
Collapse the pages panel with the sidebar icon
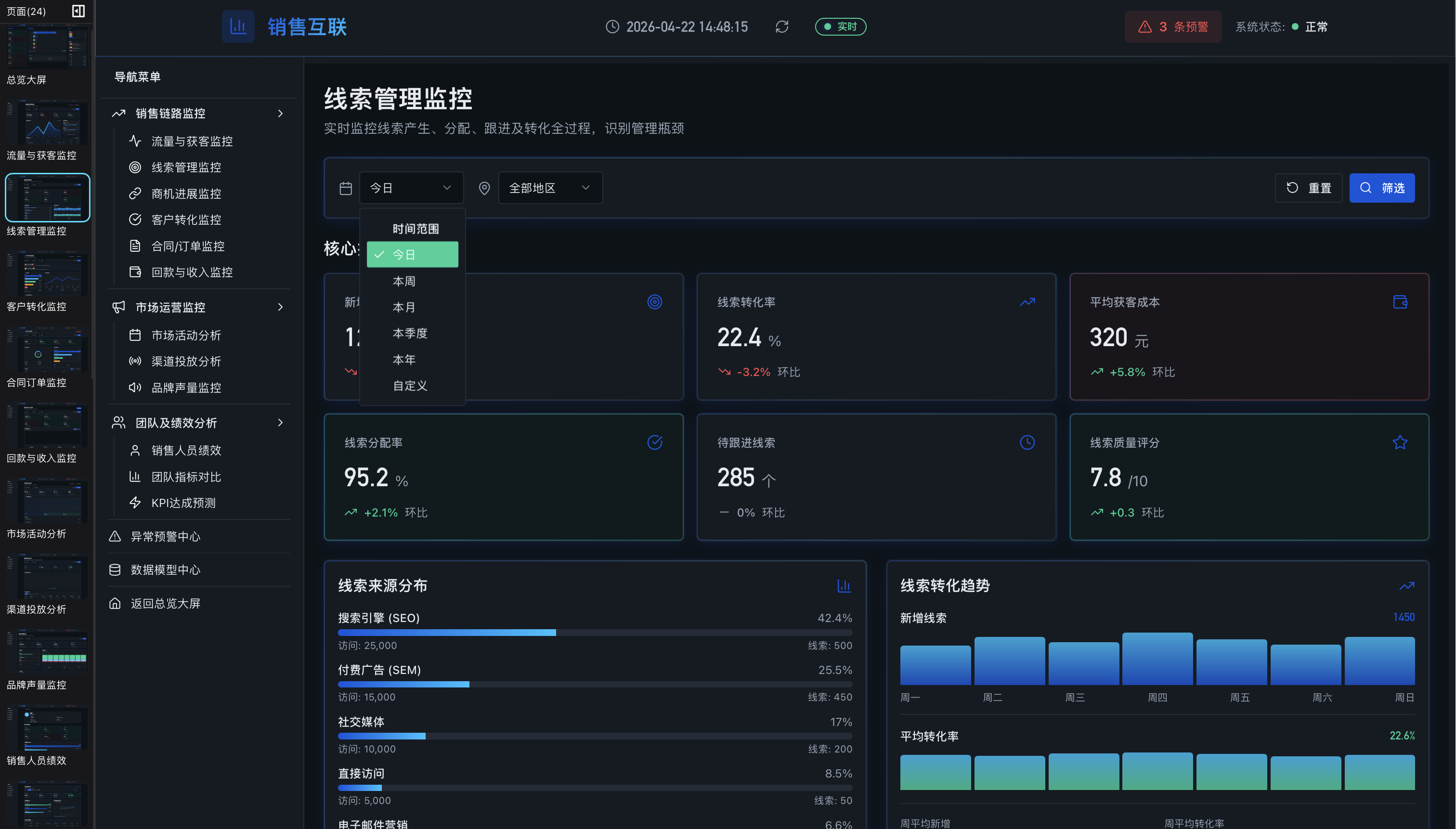(78, 11)
